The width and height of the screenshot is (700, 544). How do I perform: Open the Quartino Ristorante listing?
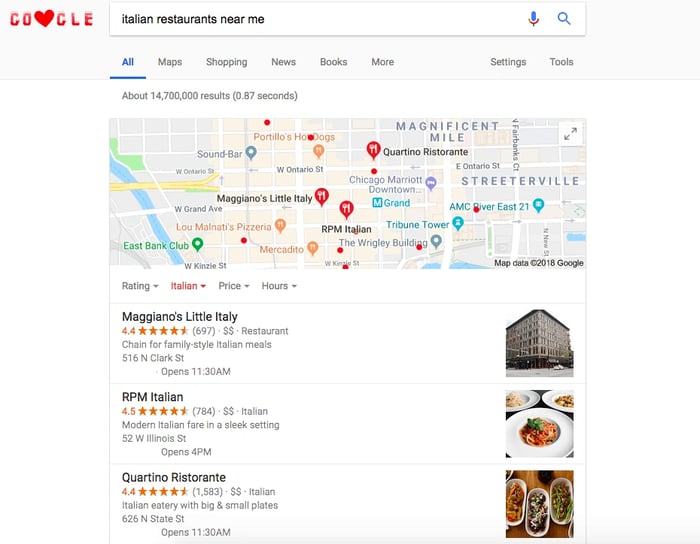click(x=174, y=478)
